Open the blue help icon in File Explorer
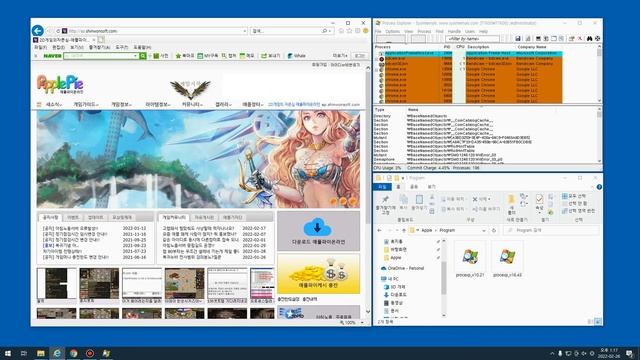This screenshot has height=360, width=640. [599, 187]
